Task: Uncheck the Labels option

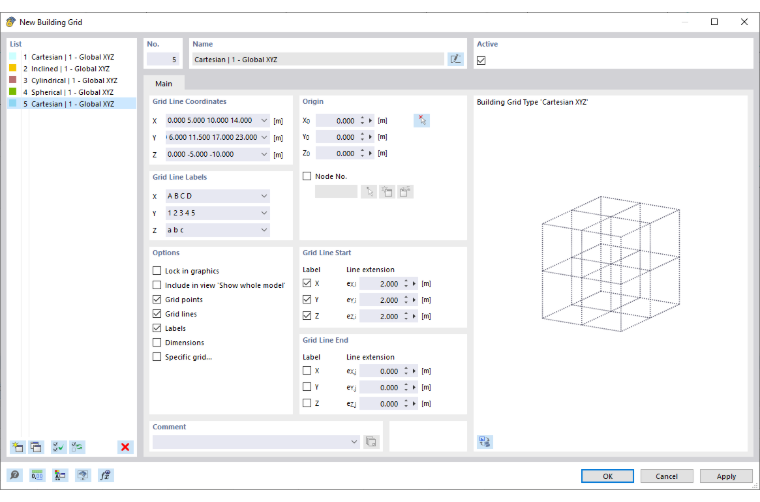Action: click(157, 328)
